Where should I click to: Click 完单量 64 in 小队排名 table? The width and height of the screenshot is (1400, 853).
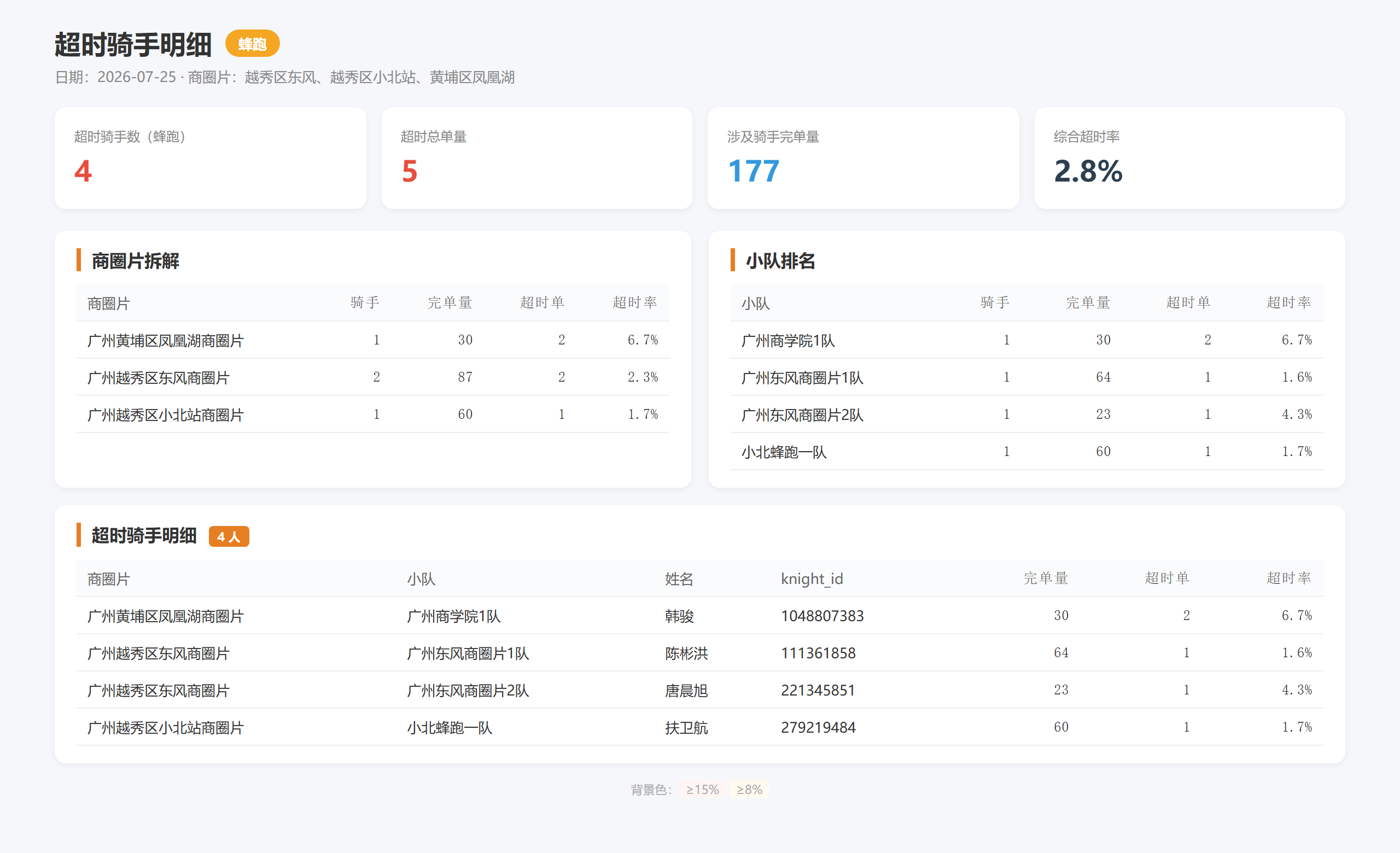click(x=1104, y=377)
